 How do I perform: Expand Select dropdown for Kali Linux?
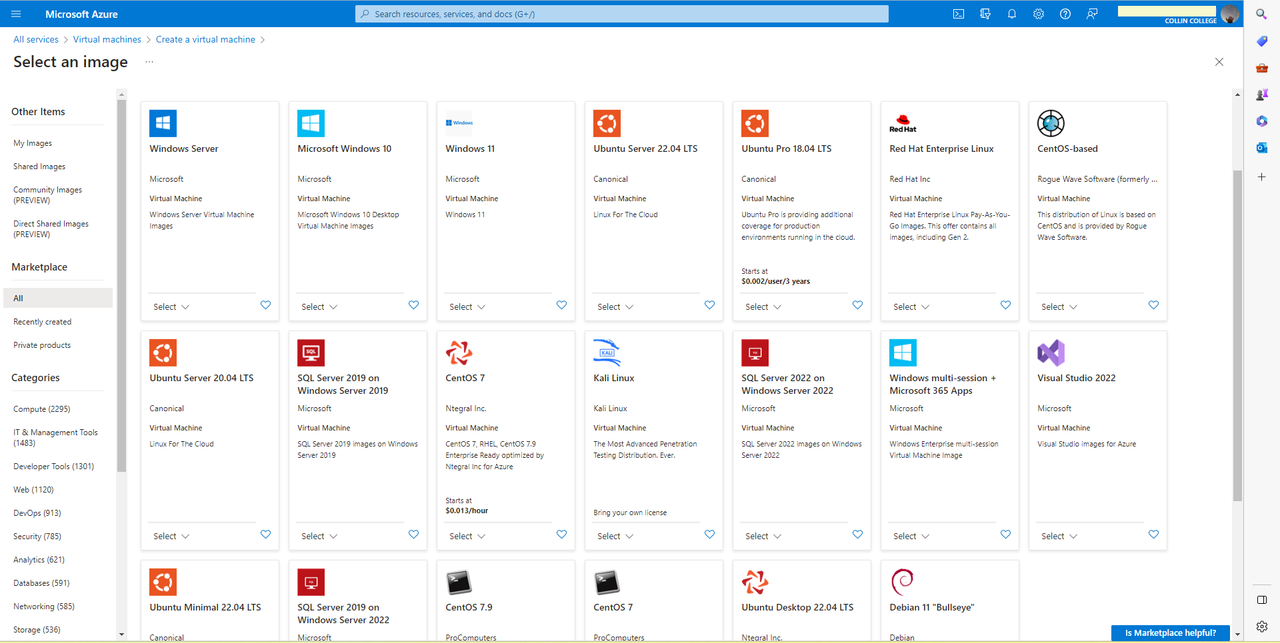tap(615, 536)
